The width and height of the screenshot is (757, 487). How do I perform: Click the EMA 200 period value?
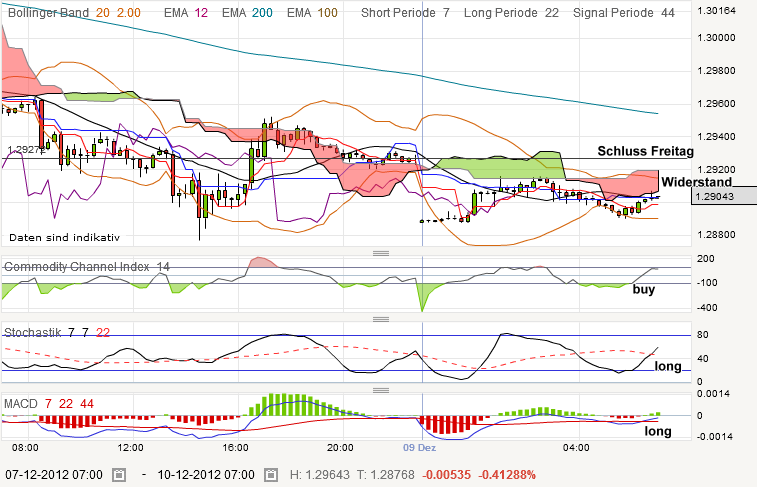[x=262, y=13]
